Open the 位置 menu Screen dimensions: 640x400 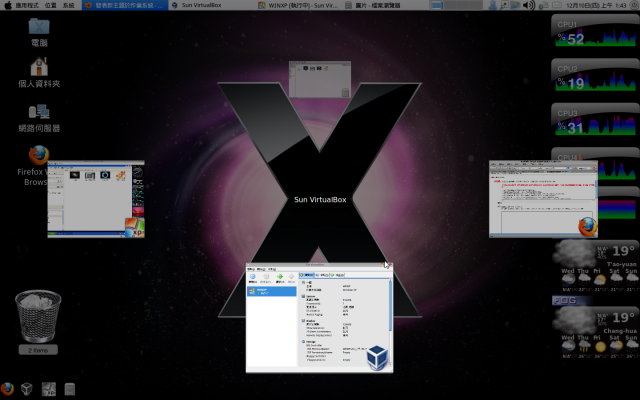[x=51, y=5]
